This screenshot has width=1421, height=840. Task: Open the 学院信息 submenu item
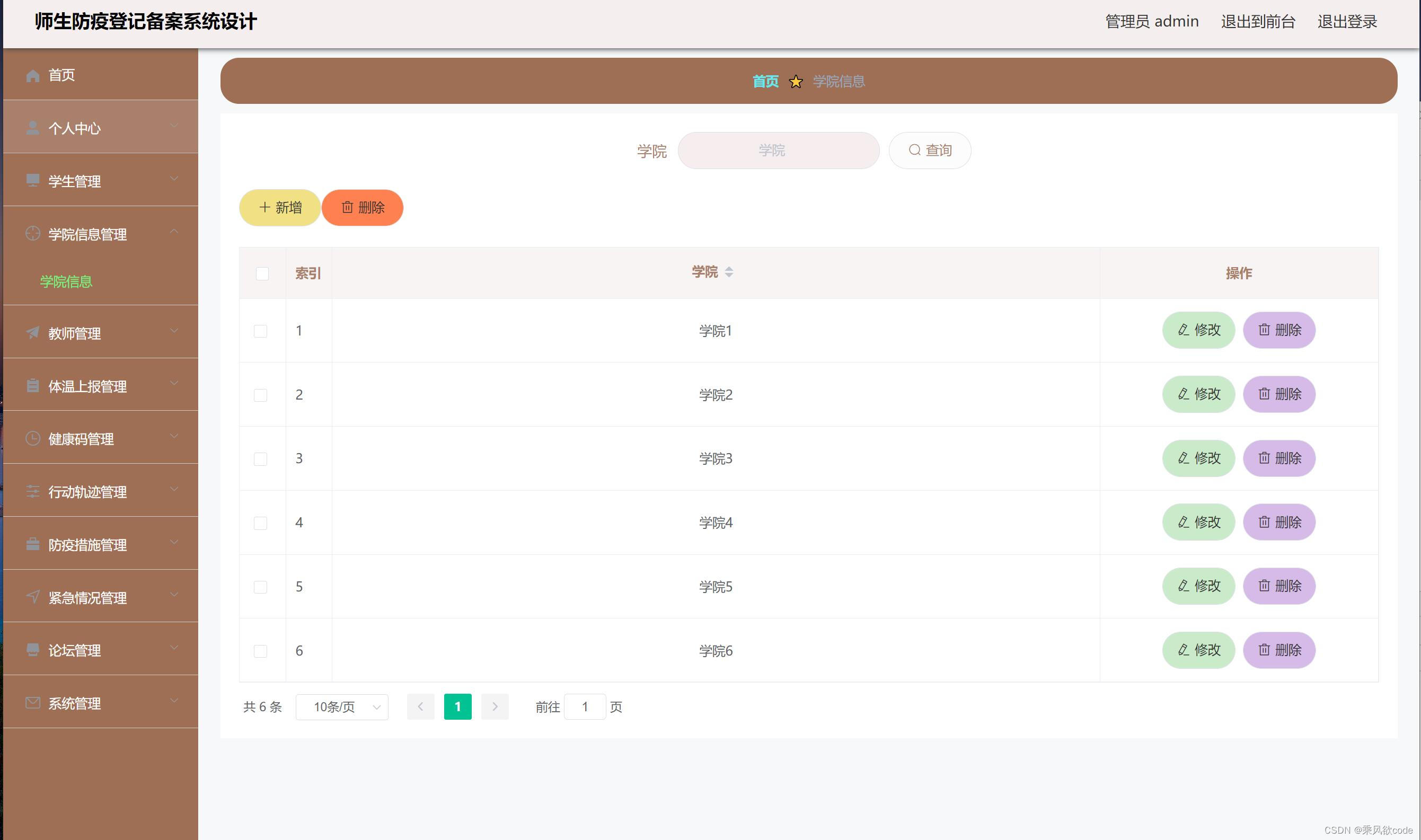[66, 281]
